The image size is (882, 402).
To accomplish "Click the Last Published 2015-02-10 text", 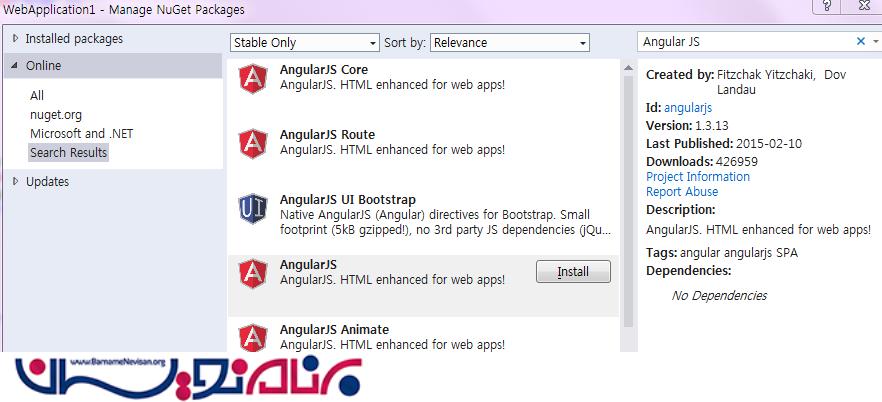I will tap(723, 144).
